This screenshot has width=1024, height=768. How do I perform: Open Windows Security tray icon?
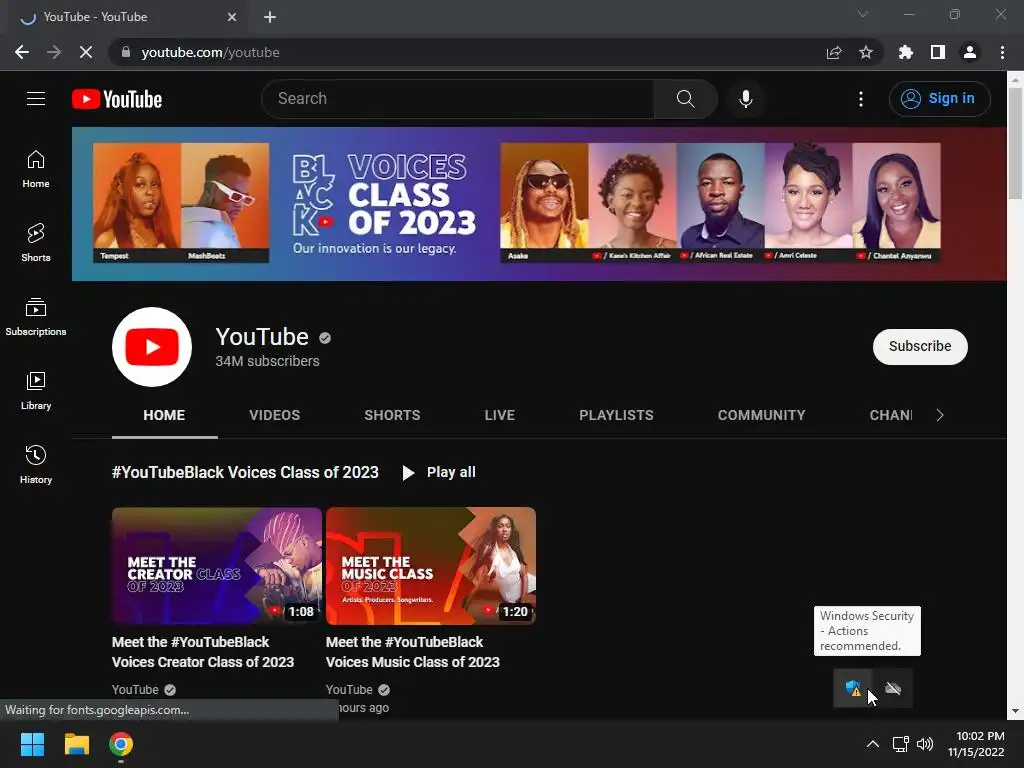853,688
